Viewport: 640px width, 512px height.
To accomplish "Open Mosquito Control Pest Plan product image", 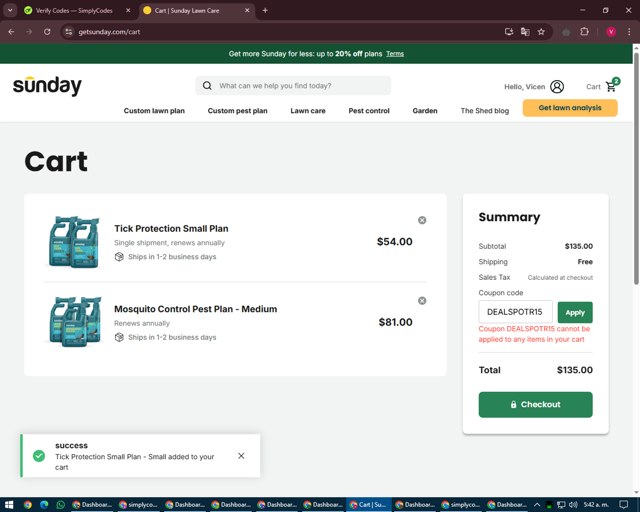I will 75,322.
